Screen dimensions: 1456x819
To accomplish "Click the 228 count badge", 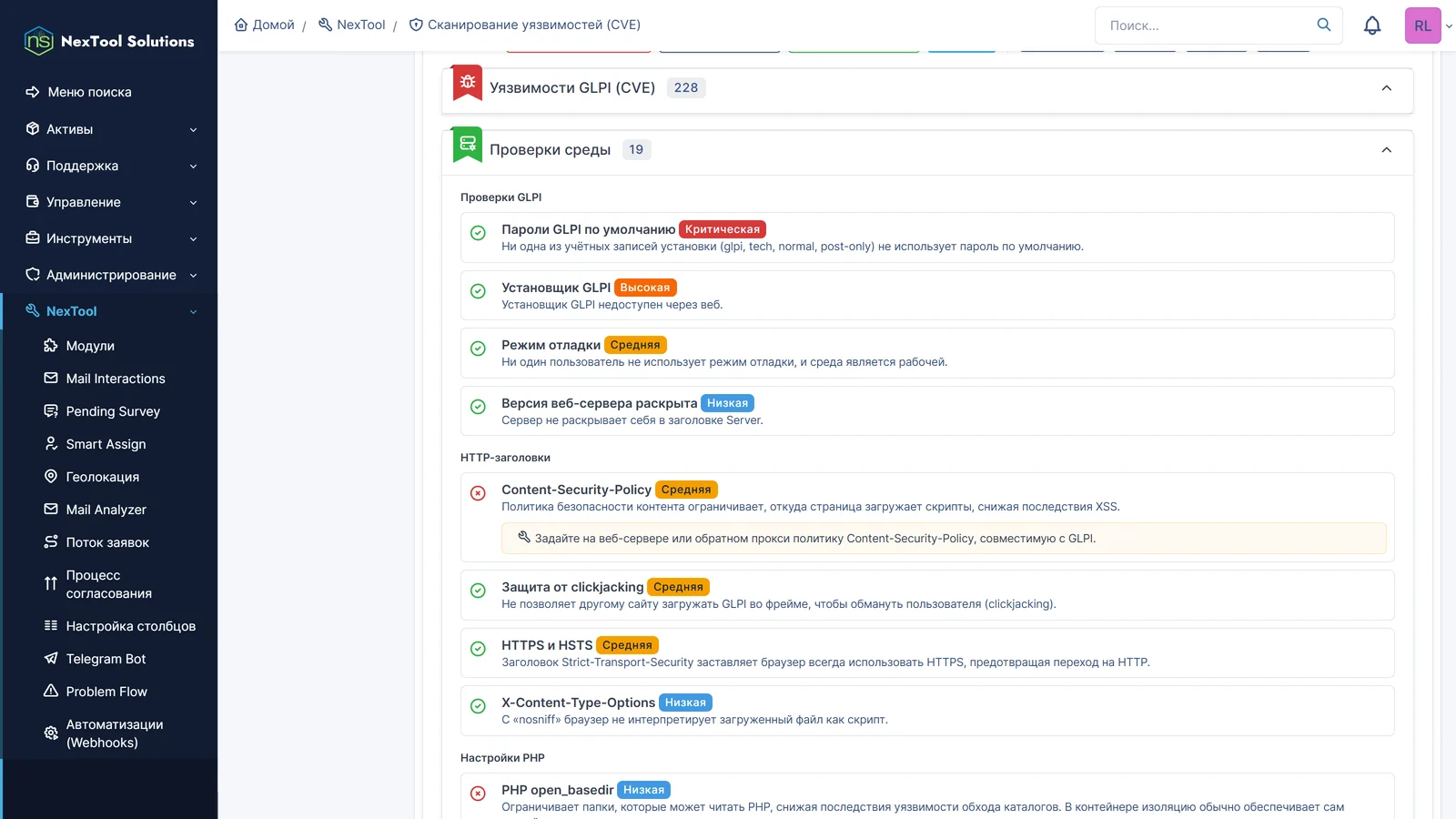I will point(686,87).
